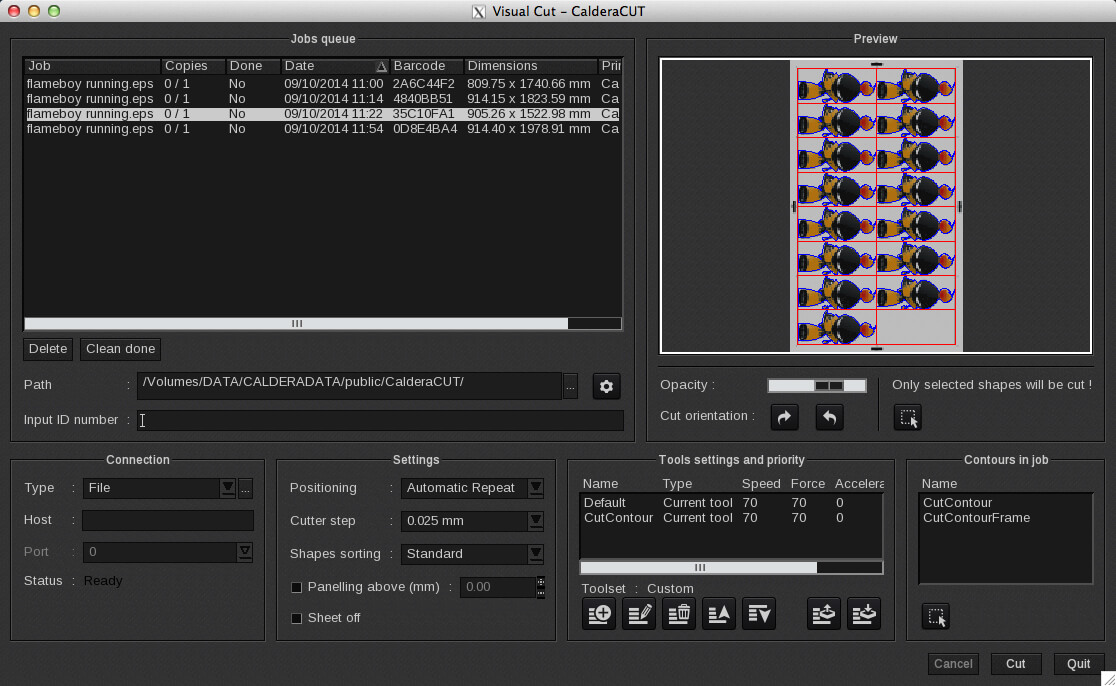Viewport: 1116px width, 686px height.
Task: Click 809.75 x 1740.66 mm dimensions cell
Action: coord(529,84)
